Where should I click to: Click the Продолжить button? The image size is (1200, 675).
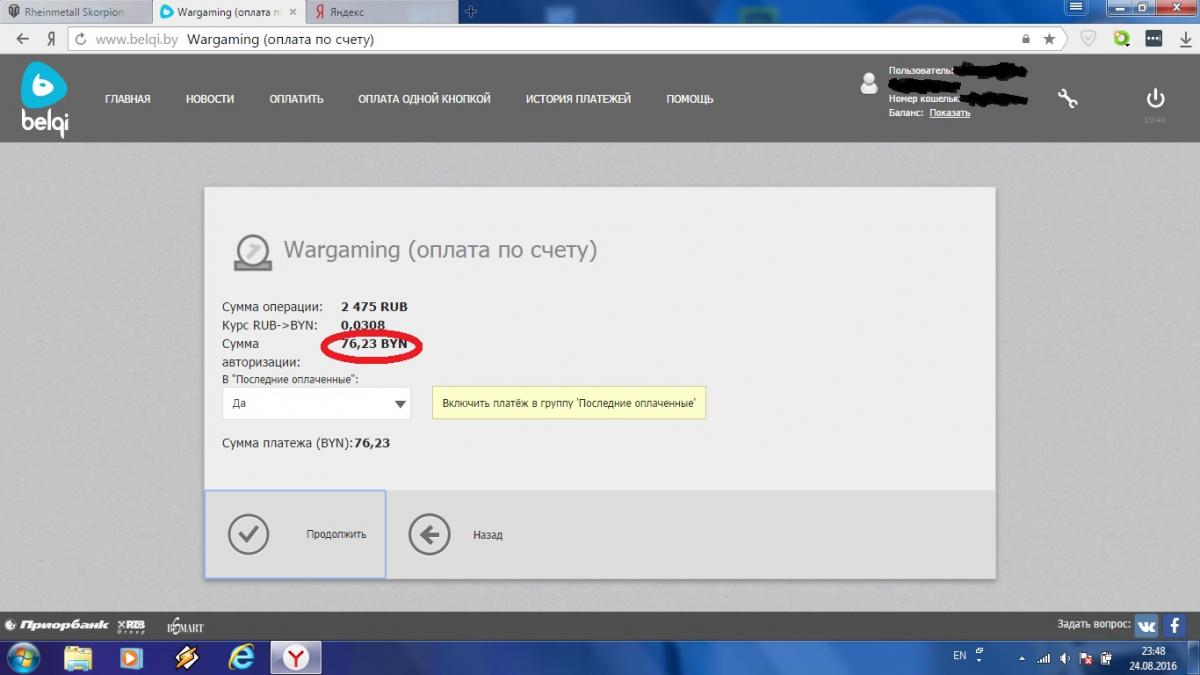(x=295, y=534)
